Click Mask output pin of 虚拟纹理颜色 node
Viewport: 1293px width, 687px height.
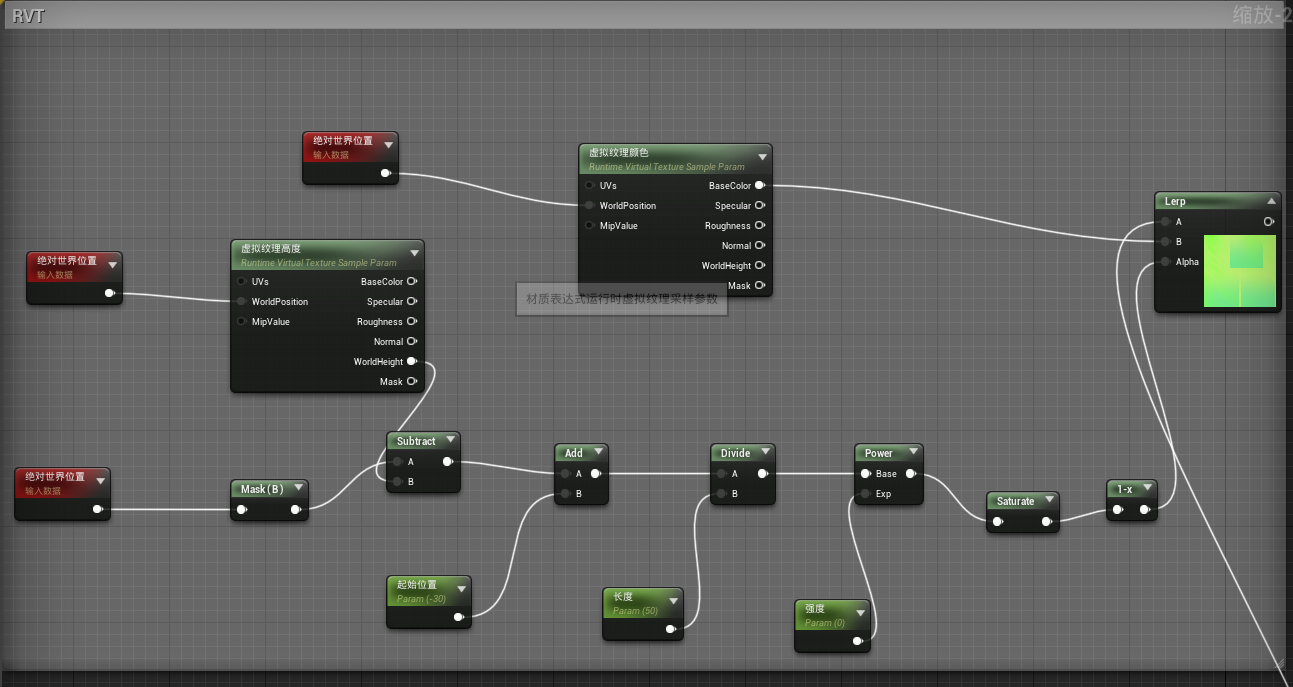pyautogui.click(x=760, y=285)
